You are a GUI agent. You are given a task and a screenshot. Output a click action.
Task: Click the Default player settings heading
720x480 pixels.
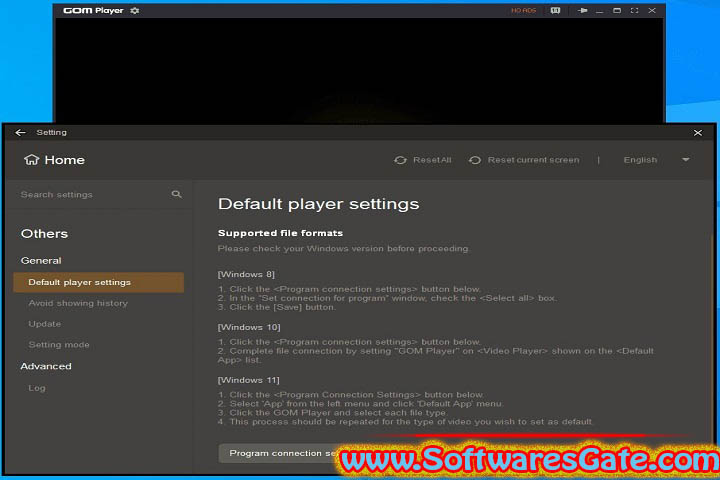318,204
